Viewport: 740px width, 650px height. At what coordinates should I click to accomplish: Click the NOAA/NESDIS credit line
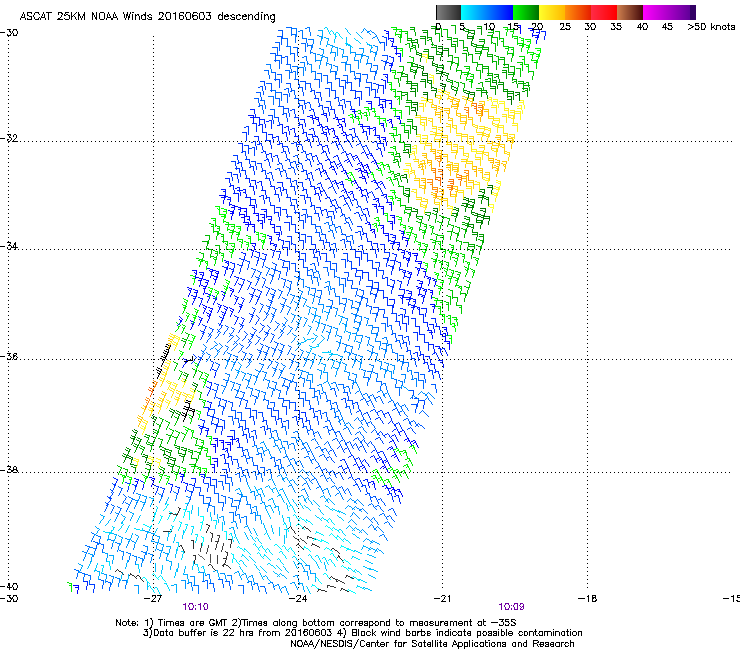point(432,644)
